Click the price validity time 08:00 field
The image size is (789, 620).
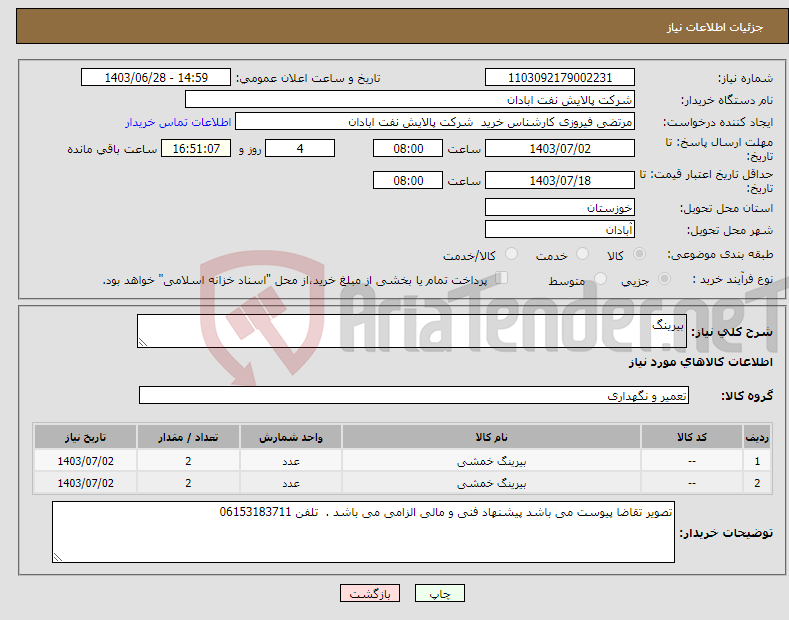(x=408, y=180)
